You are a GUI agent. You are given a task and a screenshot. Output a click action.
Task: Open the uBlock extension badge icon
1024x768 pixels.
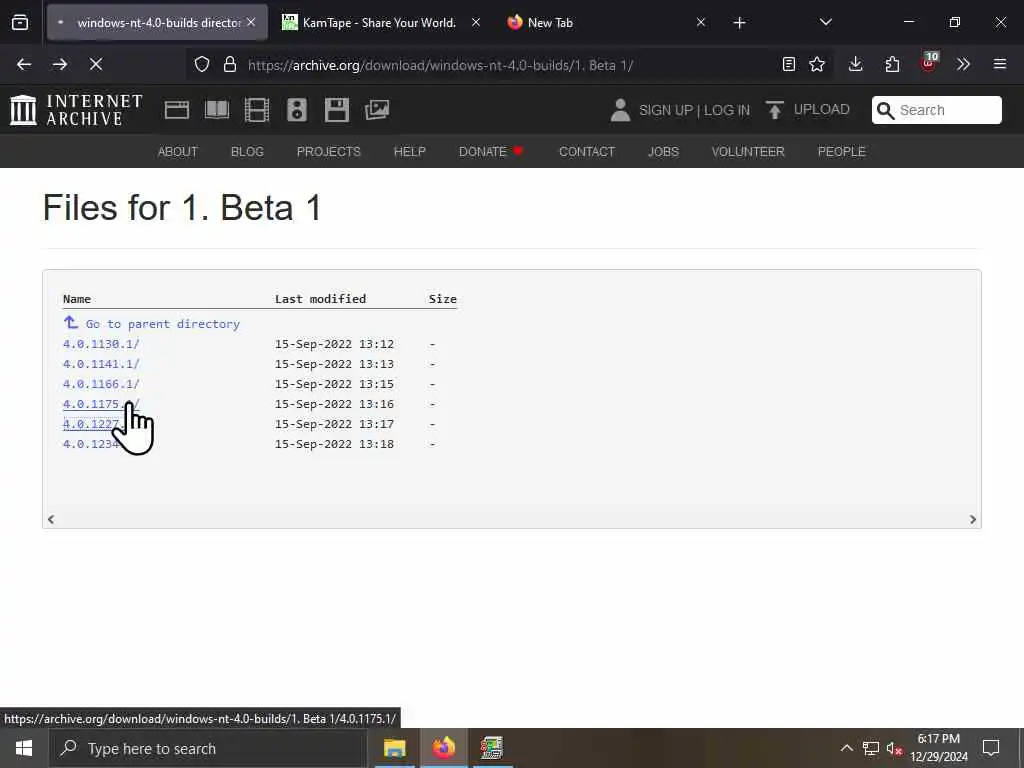[x=929, y=63]
